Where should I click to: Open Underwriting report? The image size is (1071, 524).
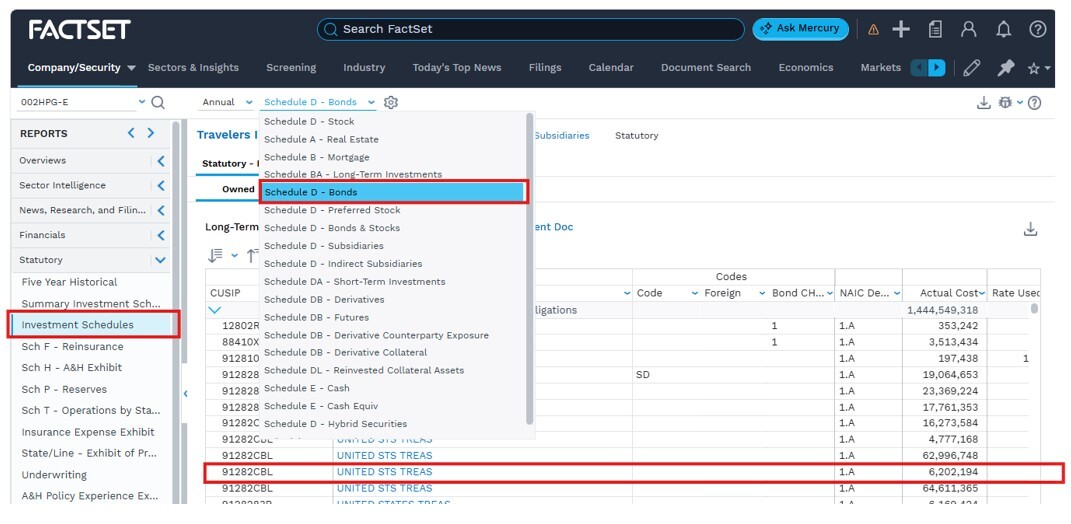(54, 475)
